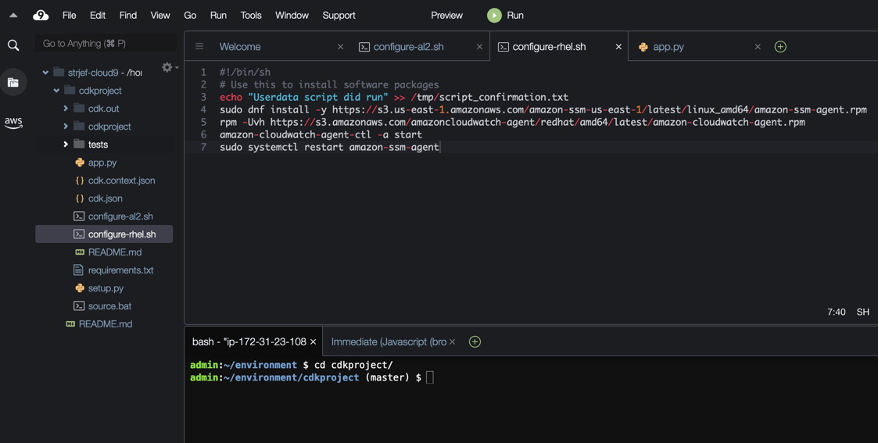
Task: Expand the tests folder
Action: click(66, 145)
